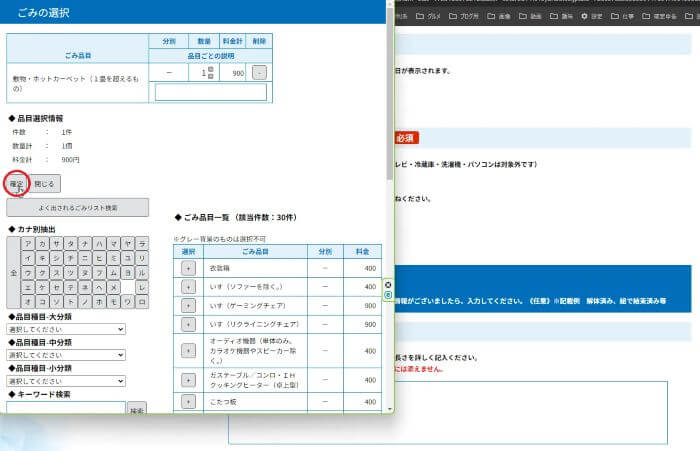Open the 品目種目-中分類 dropdown
Image resolution: width=700 pixels, height=451 pixels.
pyautogui.click(x=66, y=355)
